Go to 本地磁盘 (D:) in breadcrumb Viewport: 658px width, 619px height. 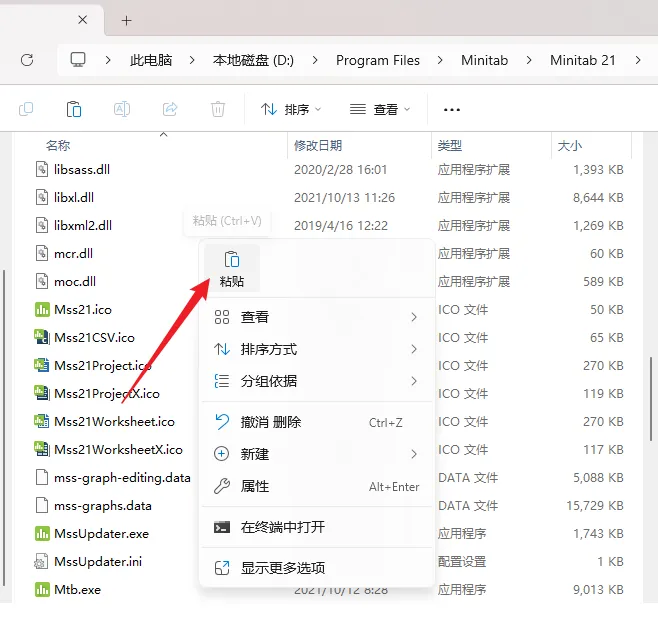coord(253,60)
